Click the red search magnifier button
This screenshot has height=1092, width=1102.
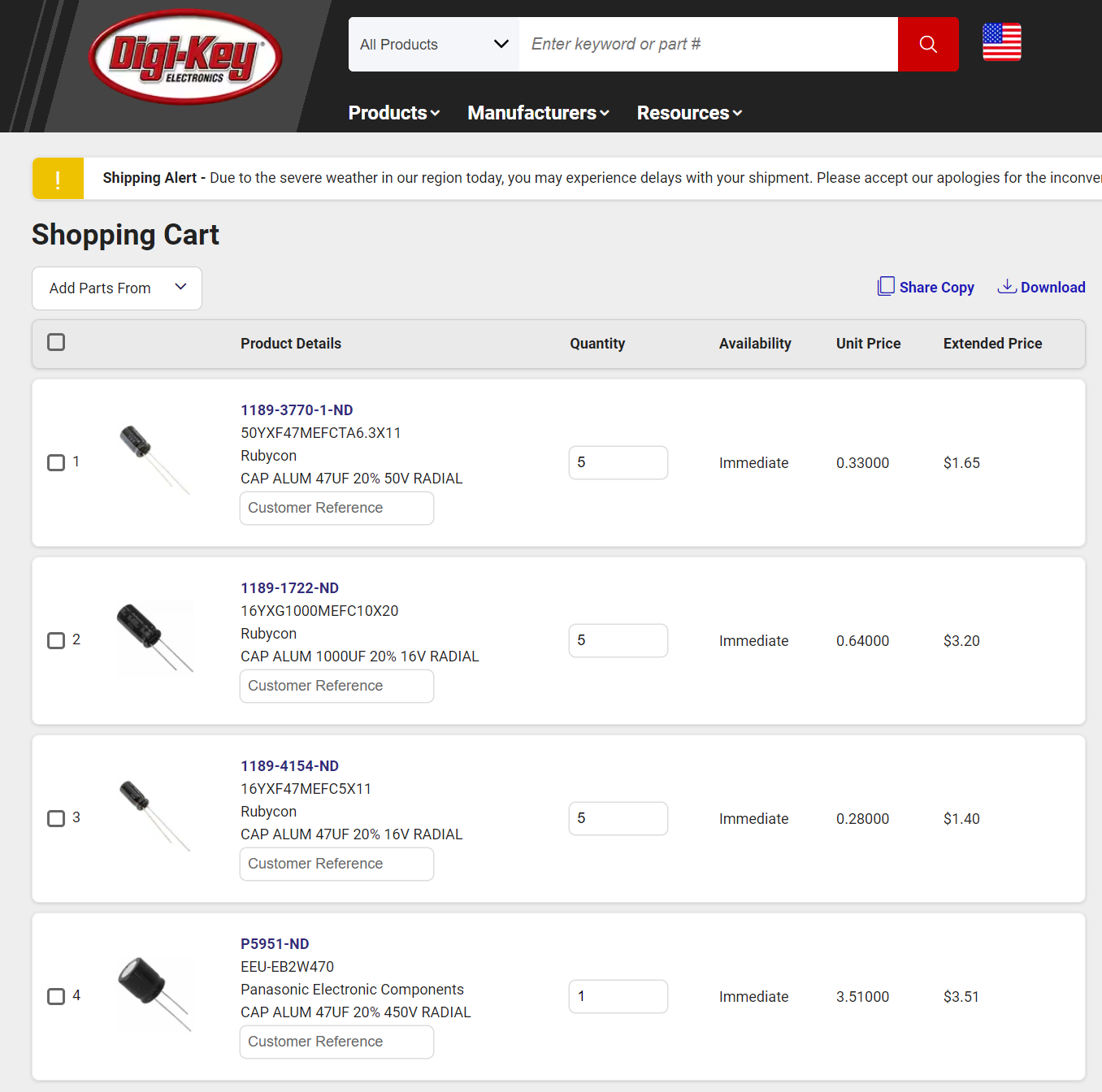tap(928, 45)
